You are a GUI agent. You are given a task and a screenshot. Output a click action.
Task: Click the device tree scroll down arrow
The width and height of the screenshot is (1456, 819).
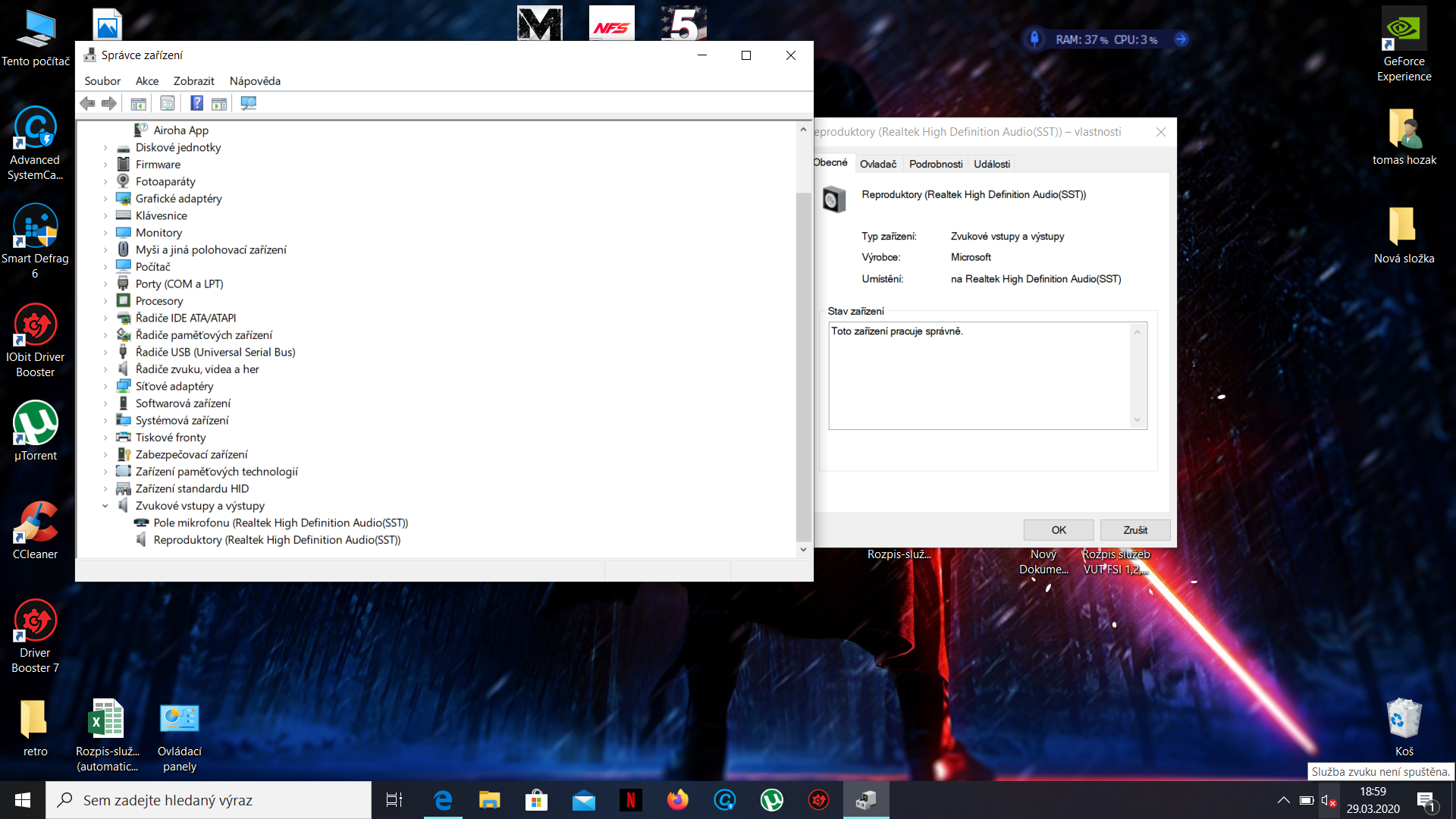coord(803,550)
